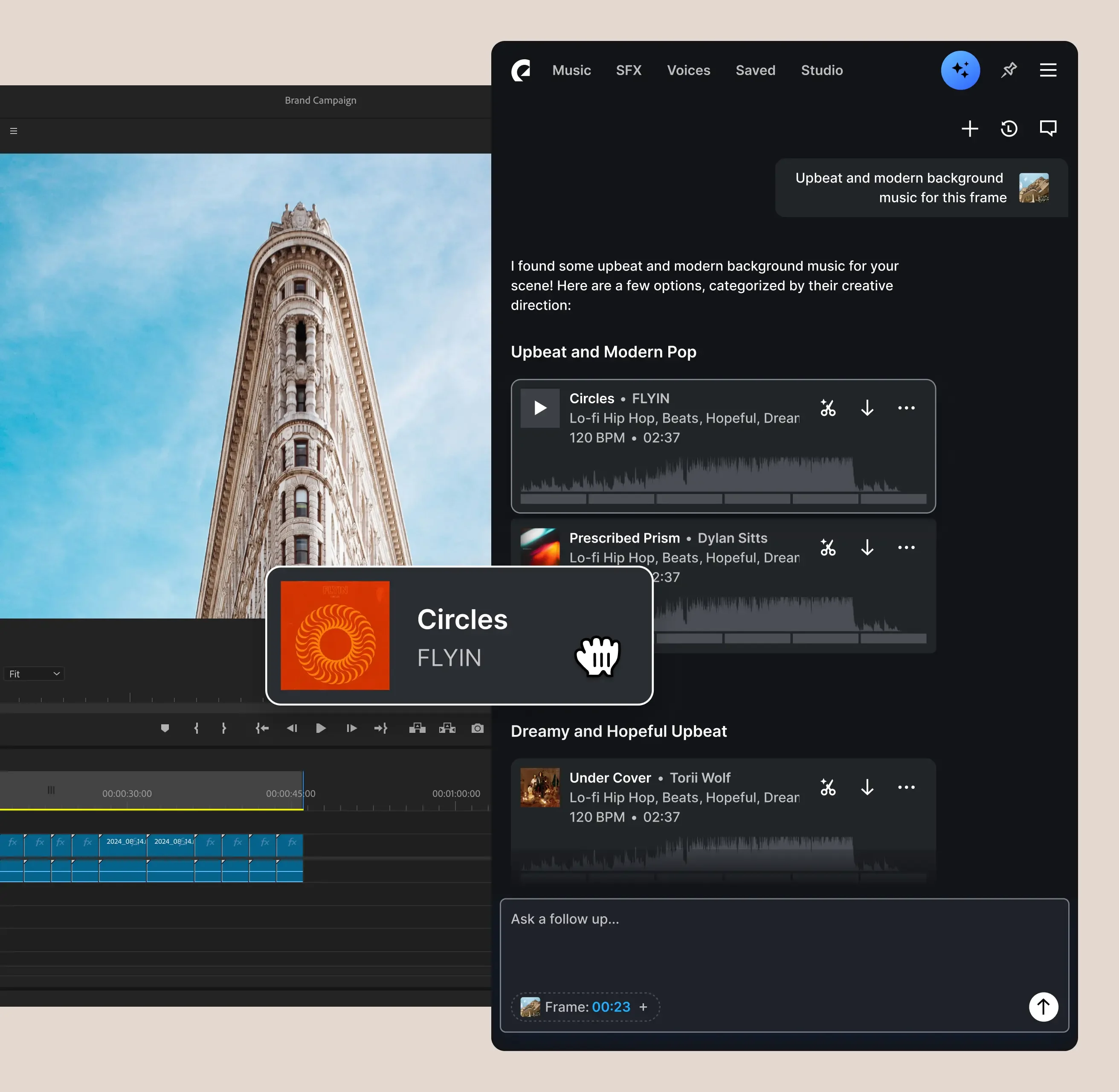Go to the Saved tab
The image size is (1119, 1092).
(x=755, y=70)
